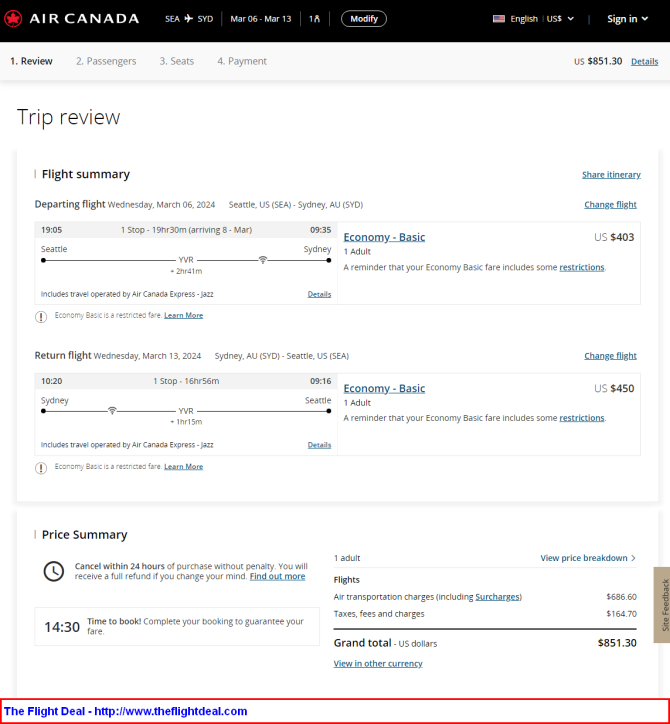Click Change flight for return flight
This screenshot has width=670, height=724.
(x=610, y=356)
